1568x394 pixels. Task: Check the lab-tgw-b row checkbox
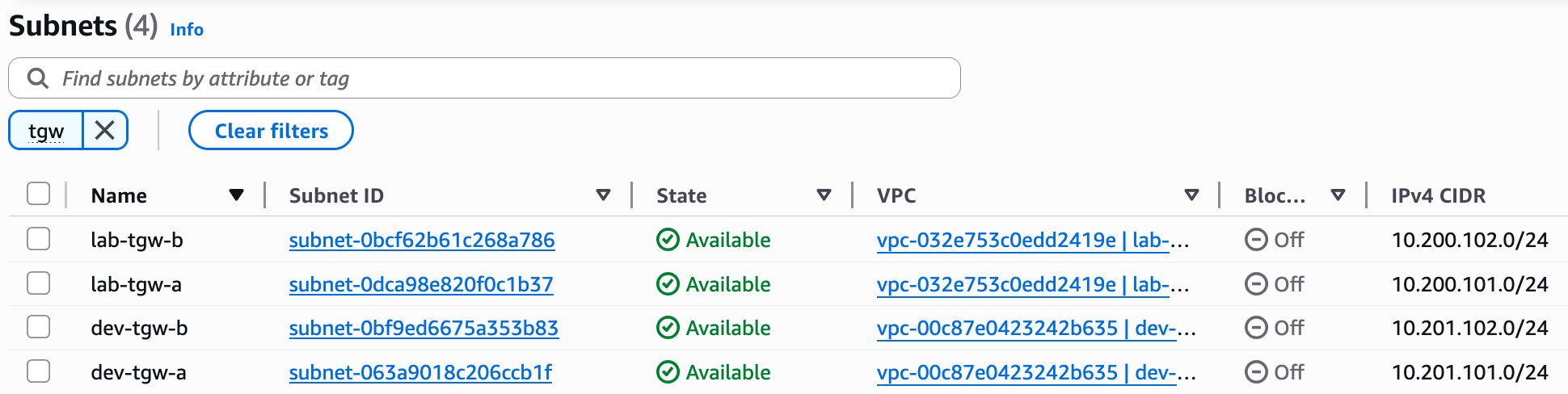[x=38, y=239]
